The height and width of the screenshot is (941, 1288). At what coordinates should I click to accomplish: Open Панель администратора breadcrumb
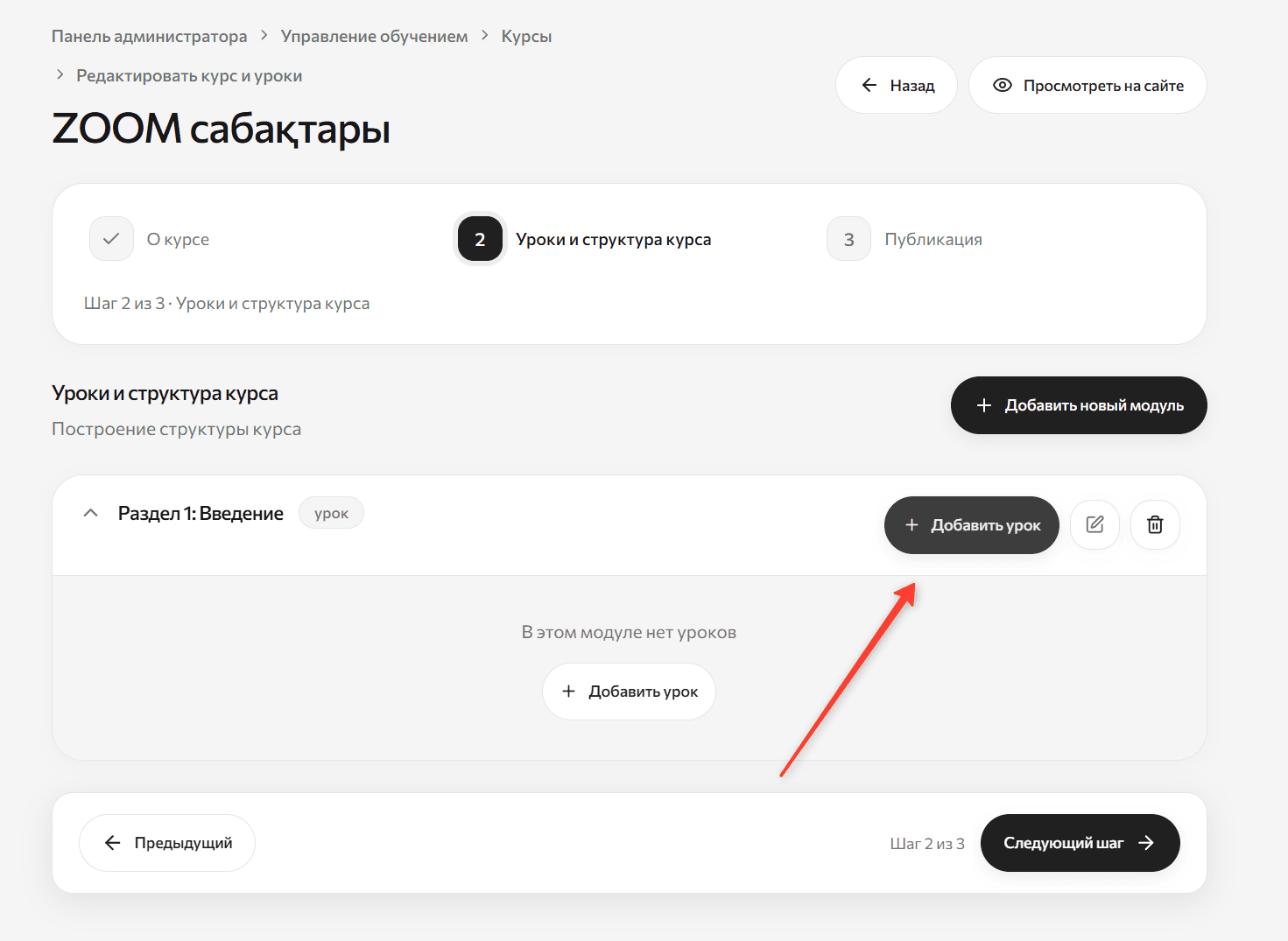point(149,36)
